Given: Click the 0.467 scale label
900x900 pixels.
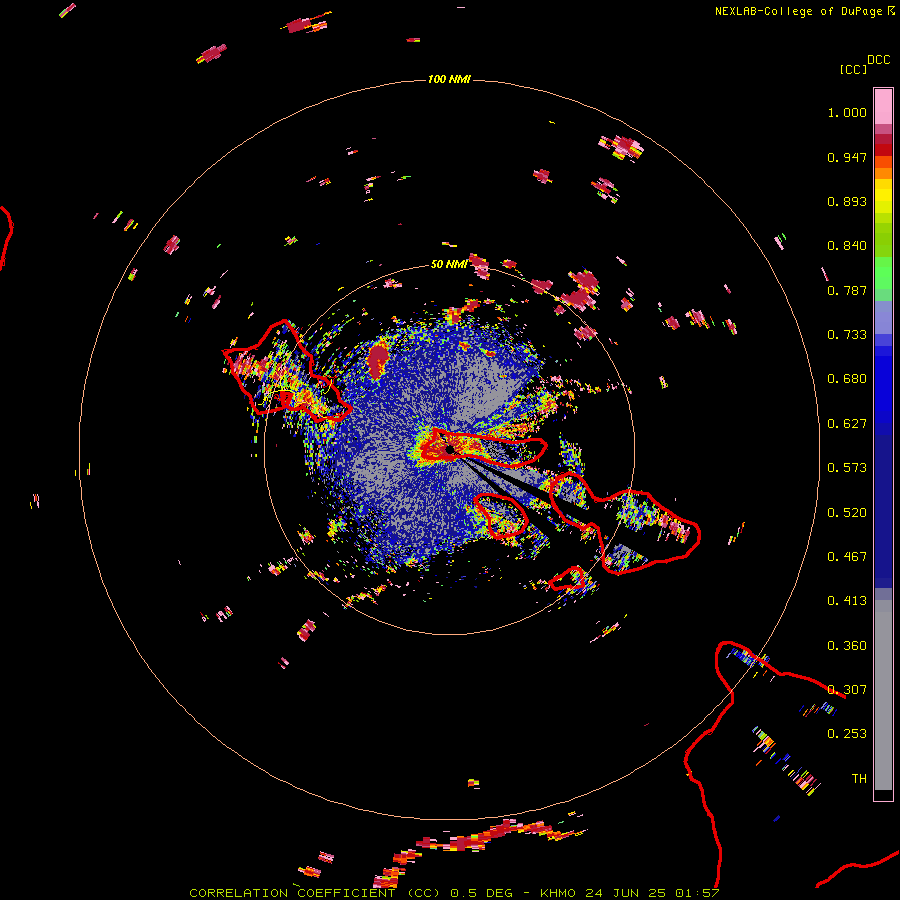Looking at the screenshot, I should [847, 557].
